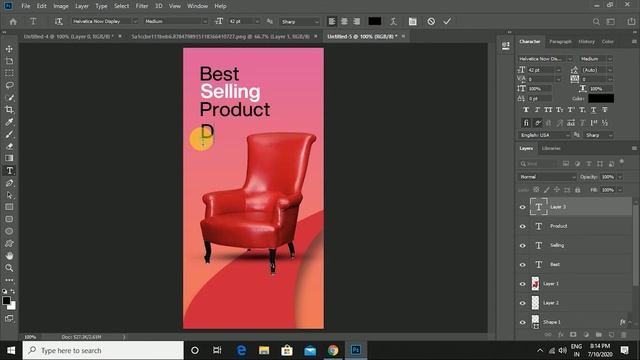640x360 pixels.
Task: Click the Layer 1 thumbnail
Action: click(x=535, y=284)
